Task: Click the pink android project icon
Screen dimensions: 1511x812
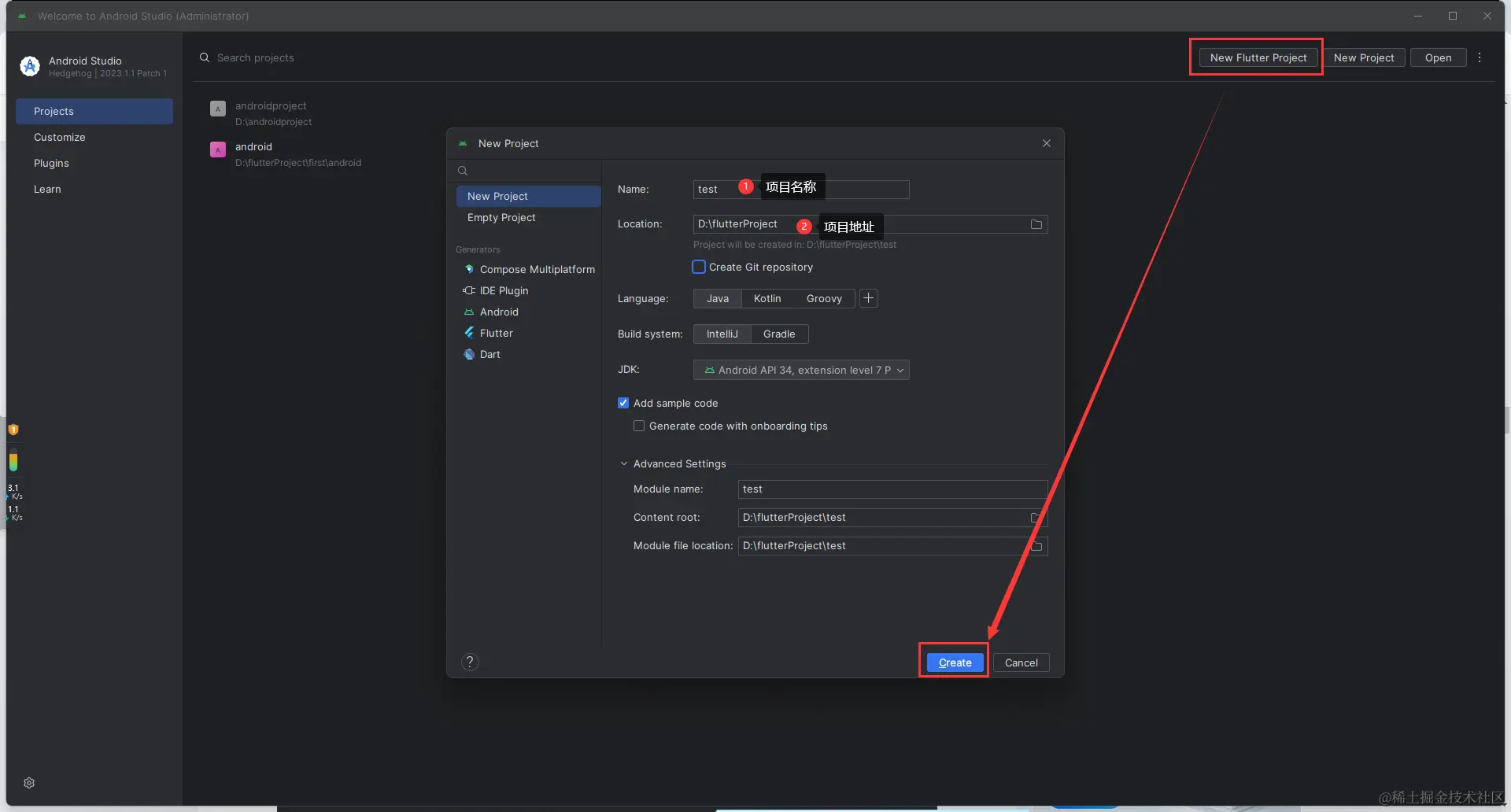Action: click(x=218, y=149)
